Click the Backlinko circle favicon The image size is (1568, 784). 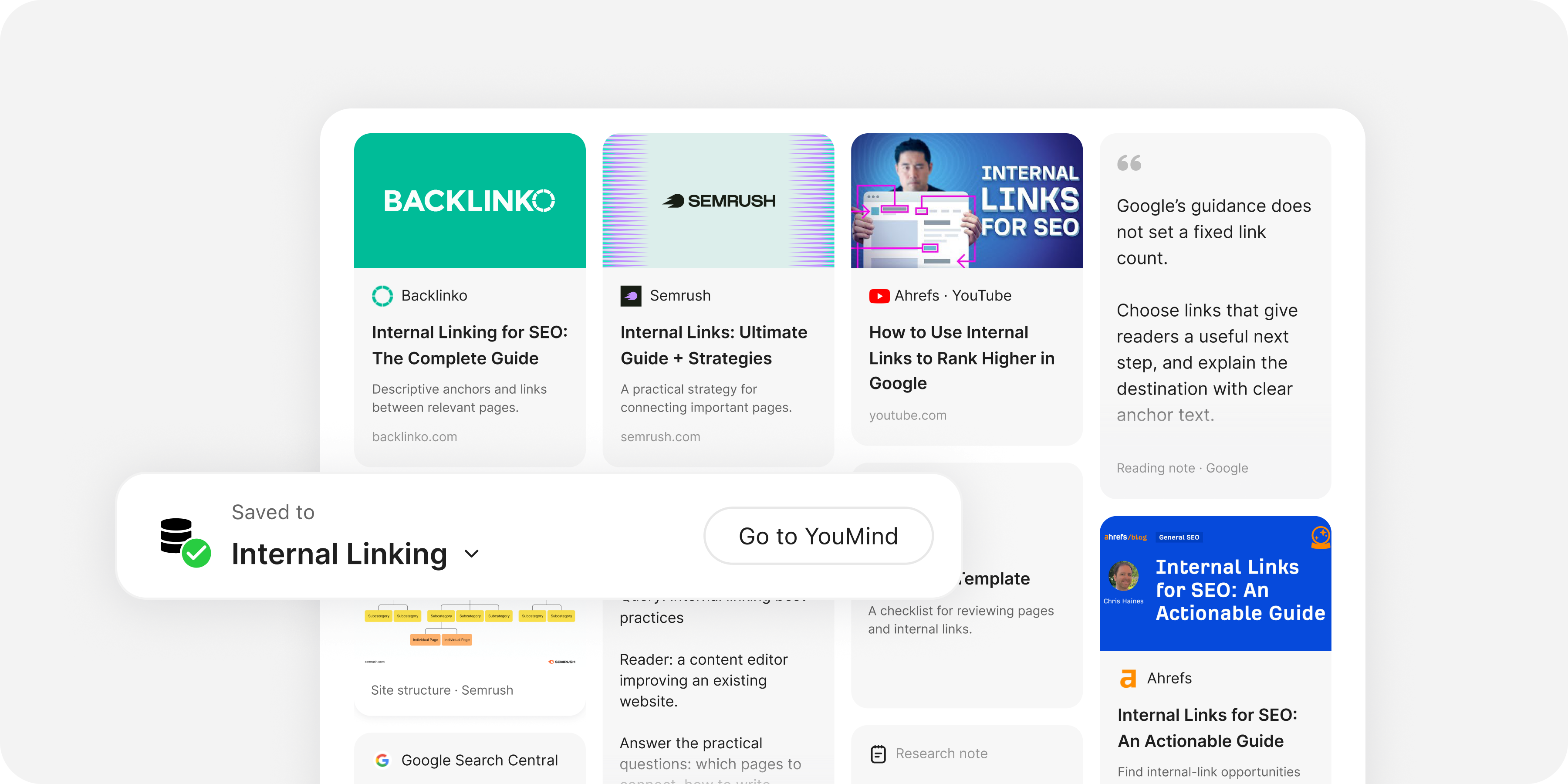[x=382, y=296]
